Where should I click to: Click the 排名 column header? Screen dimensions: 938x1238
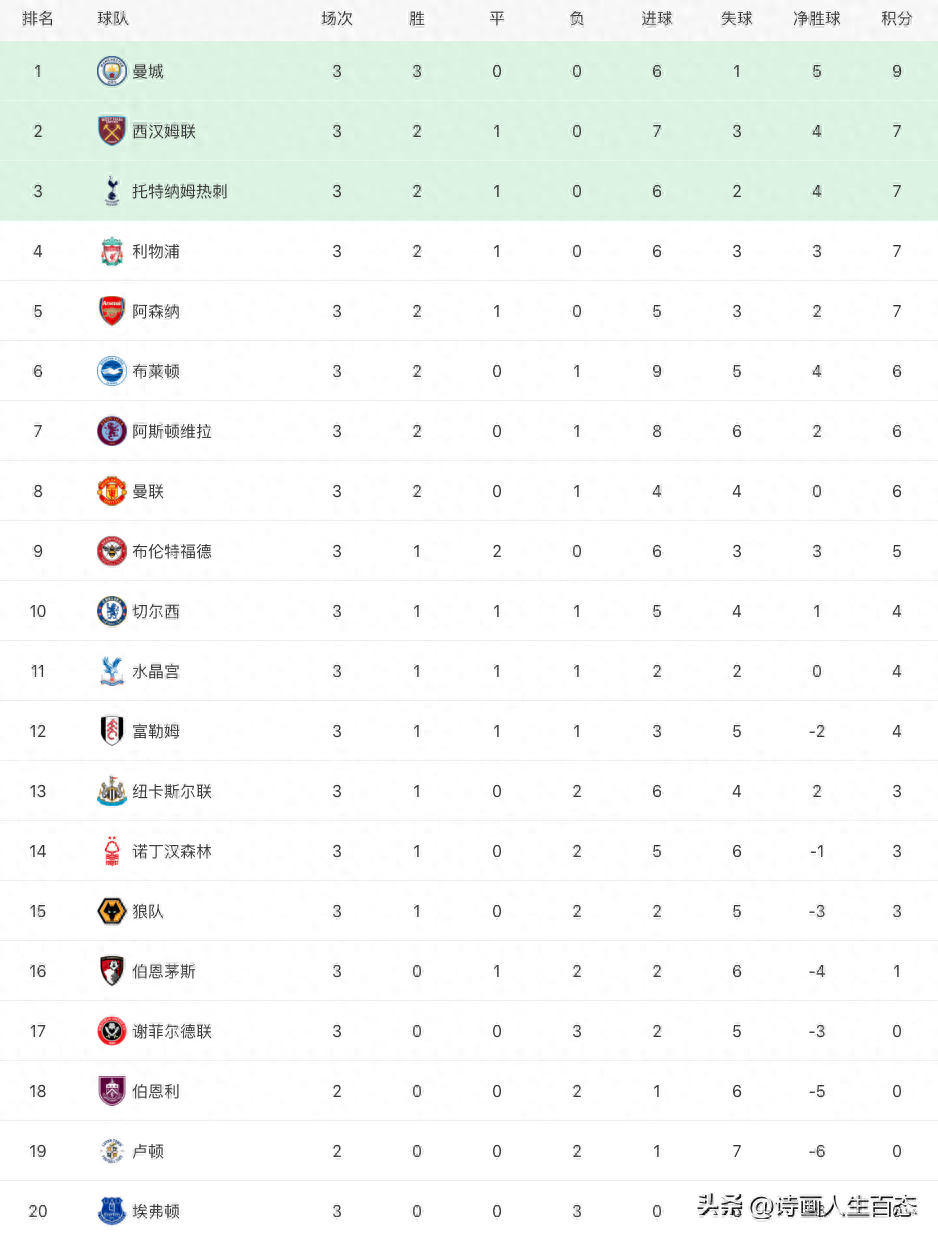coord(38,19)
